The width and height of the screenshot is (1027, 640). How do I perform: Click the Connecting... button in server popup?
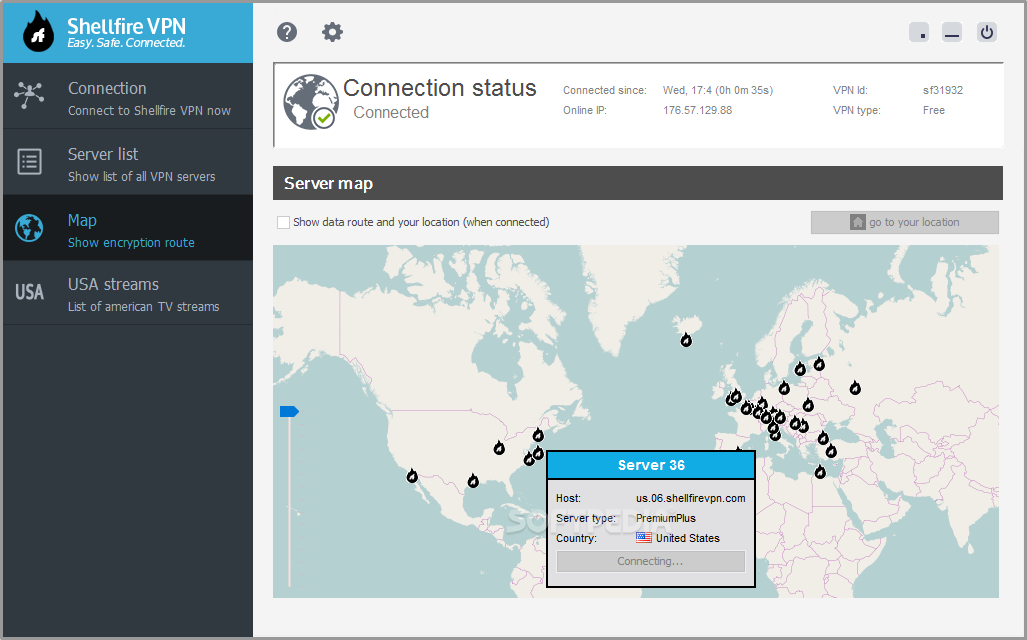click(x=650, y=561)
